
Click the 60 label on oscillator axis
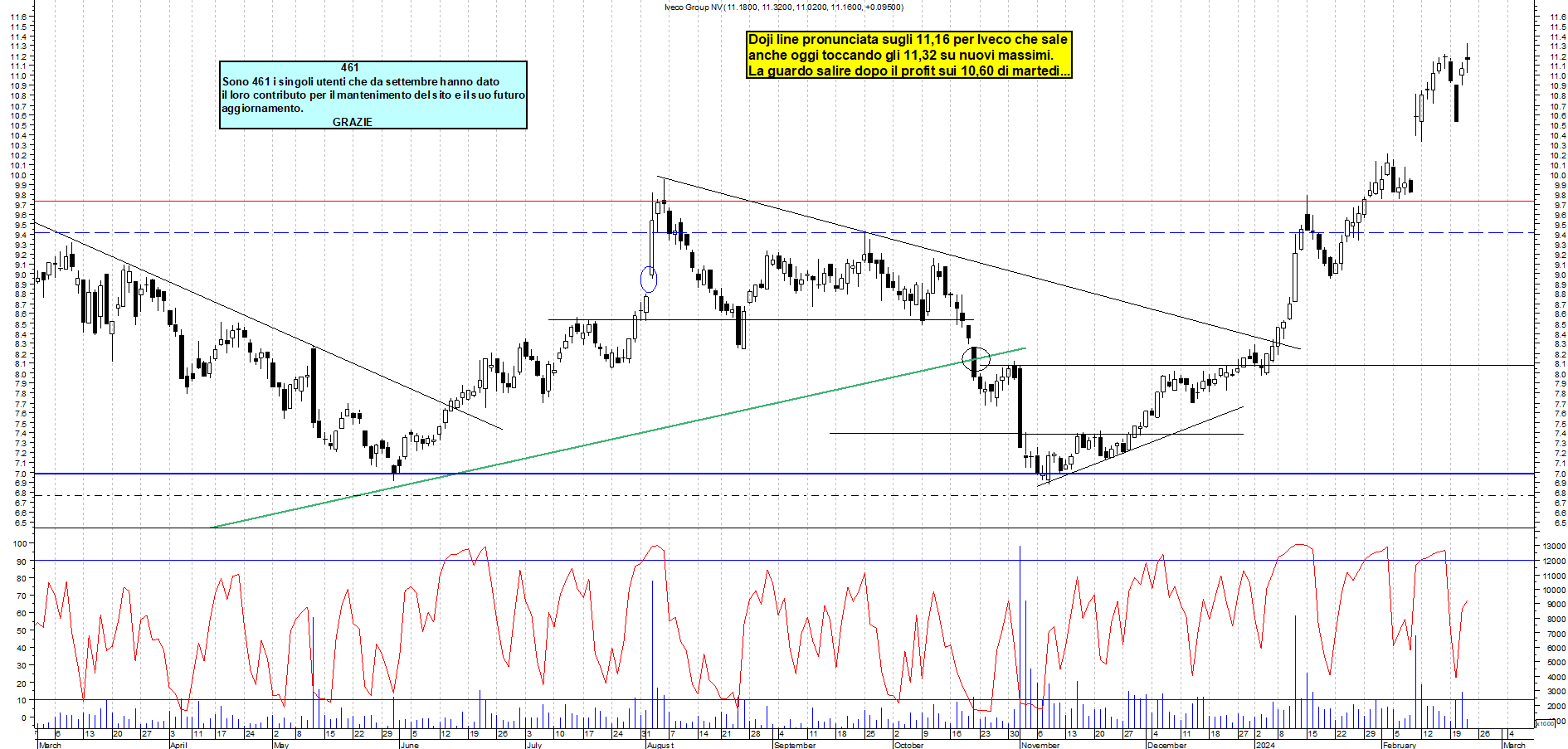tap(22, 614)
